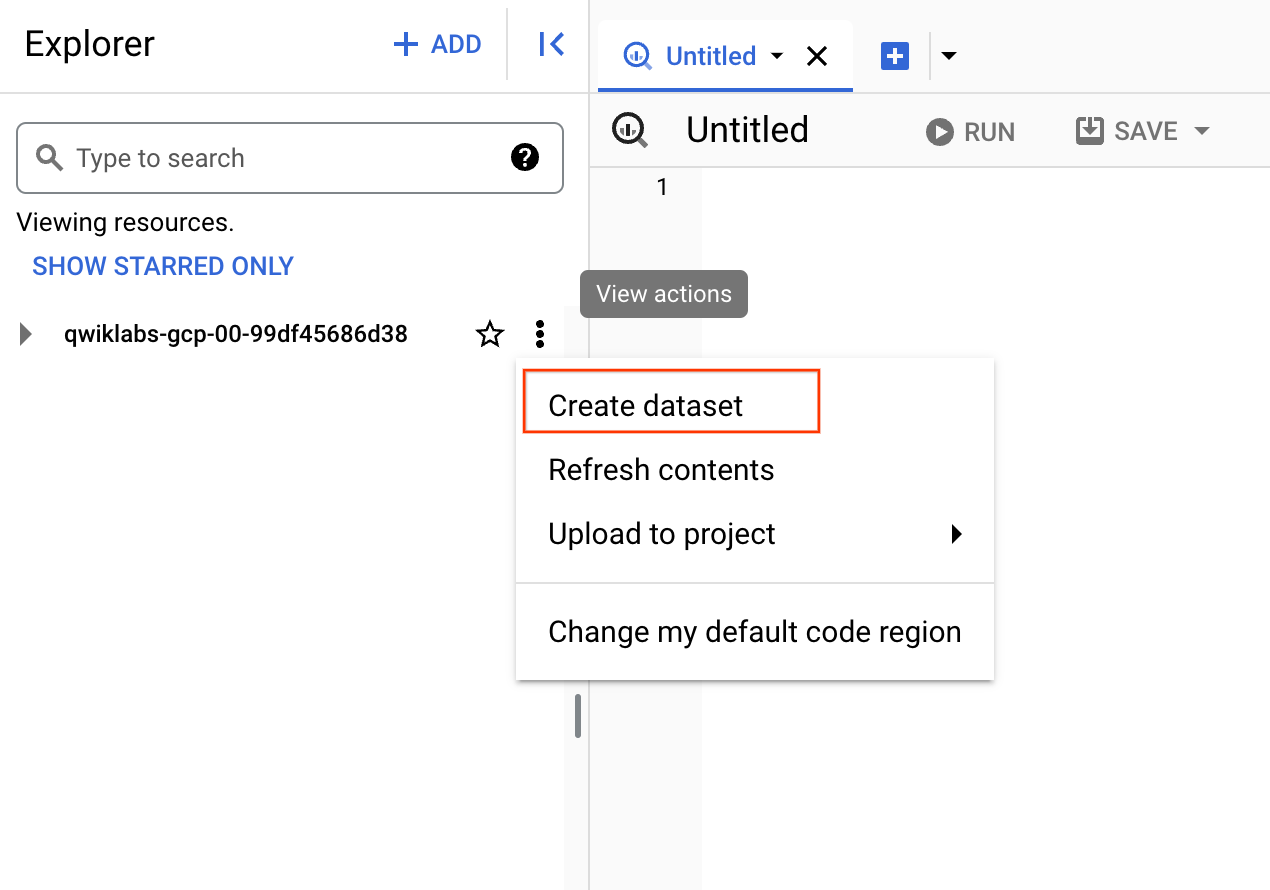Collapse the Explorer panel
Viewport: 1270px width, 890px height.
[549, 44]
